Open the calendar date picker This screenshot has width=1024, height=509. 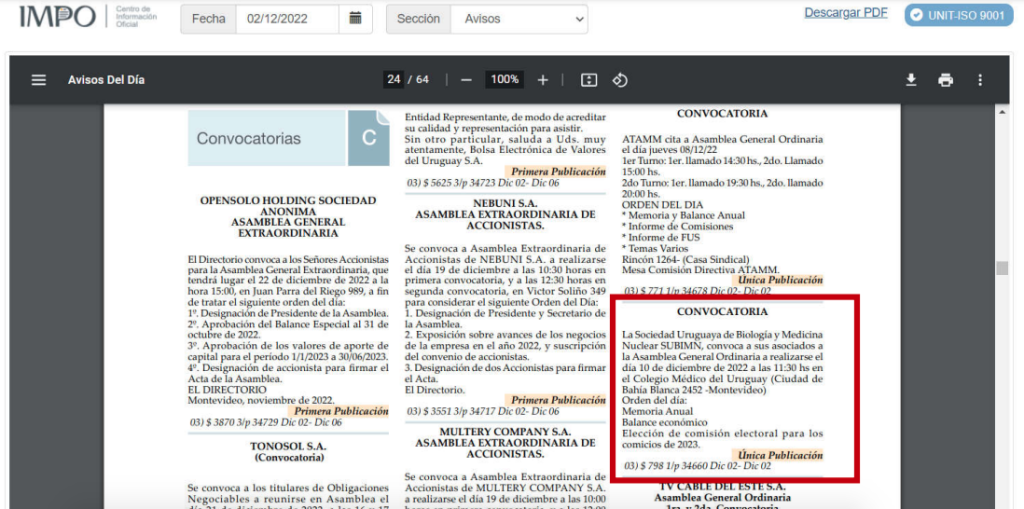(355, 19)
